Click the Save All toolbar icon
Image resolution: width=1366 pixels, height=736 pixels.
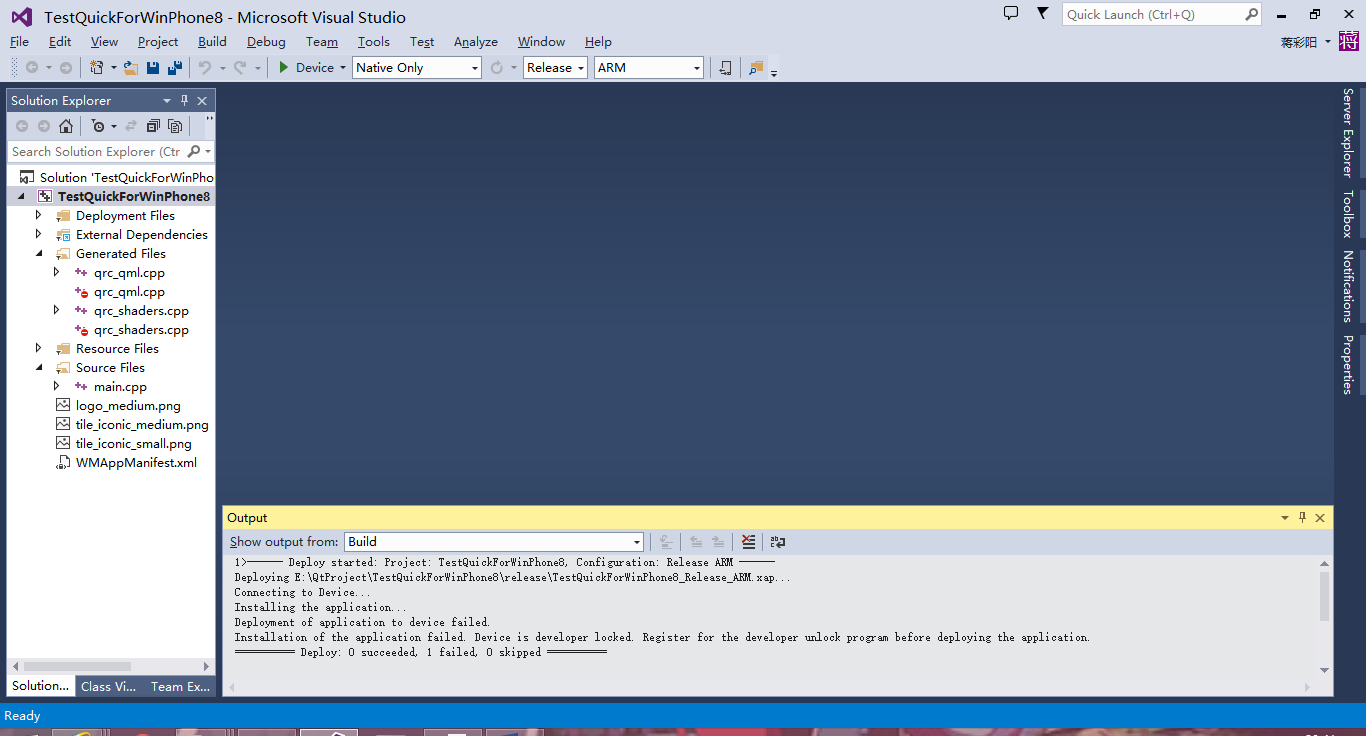pyautogui.click(x=175, y=68)
